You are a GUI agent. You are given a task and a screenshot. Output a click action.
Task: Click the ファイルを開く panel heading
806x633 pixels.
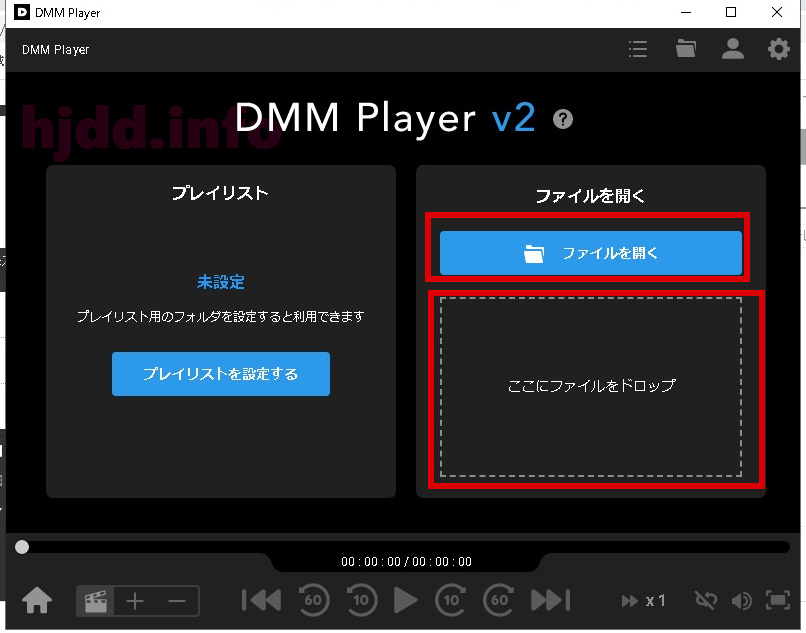(591, 196)
